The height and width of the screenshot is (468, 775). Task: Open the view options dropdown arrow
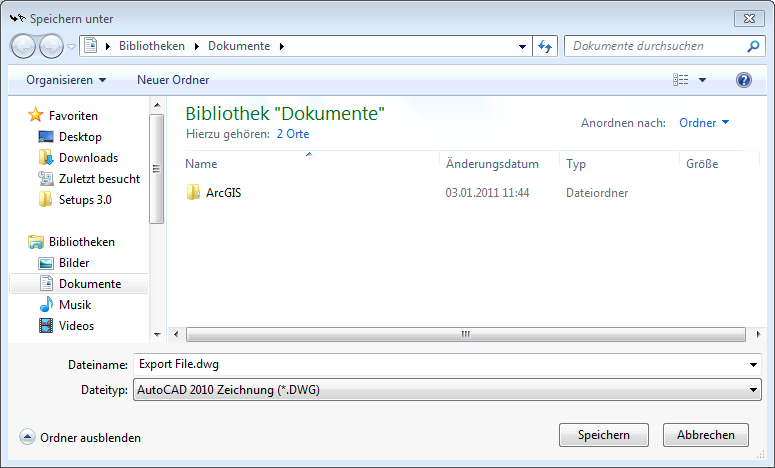tap(702, 80)
